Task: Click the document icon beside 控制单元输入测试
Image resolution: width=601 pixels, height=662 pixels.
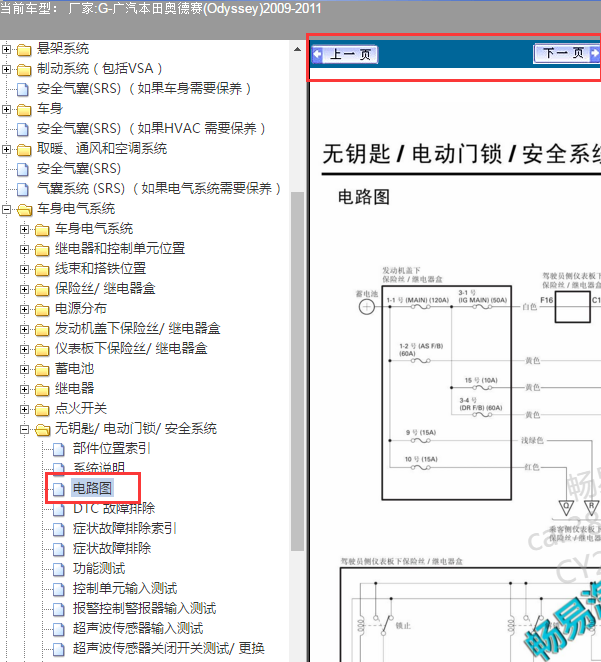Action: pyautogui.click(x=59, y=589)
